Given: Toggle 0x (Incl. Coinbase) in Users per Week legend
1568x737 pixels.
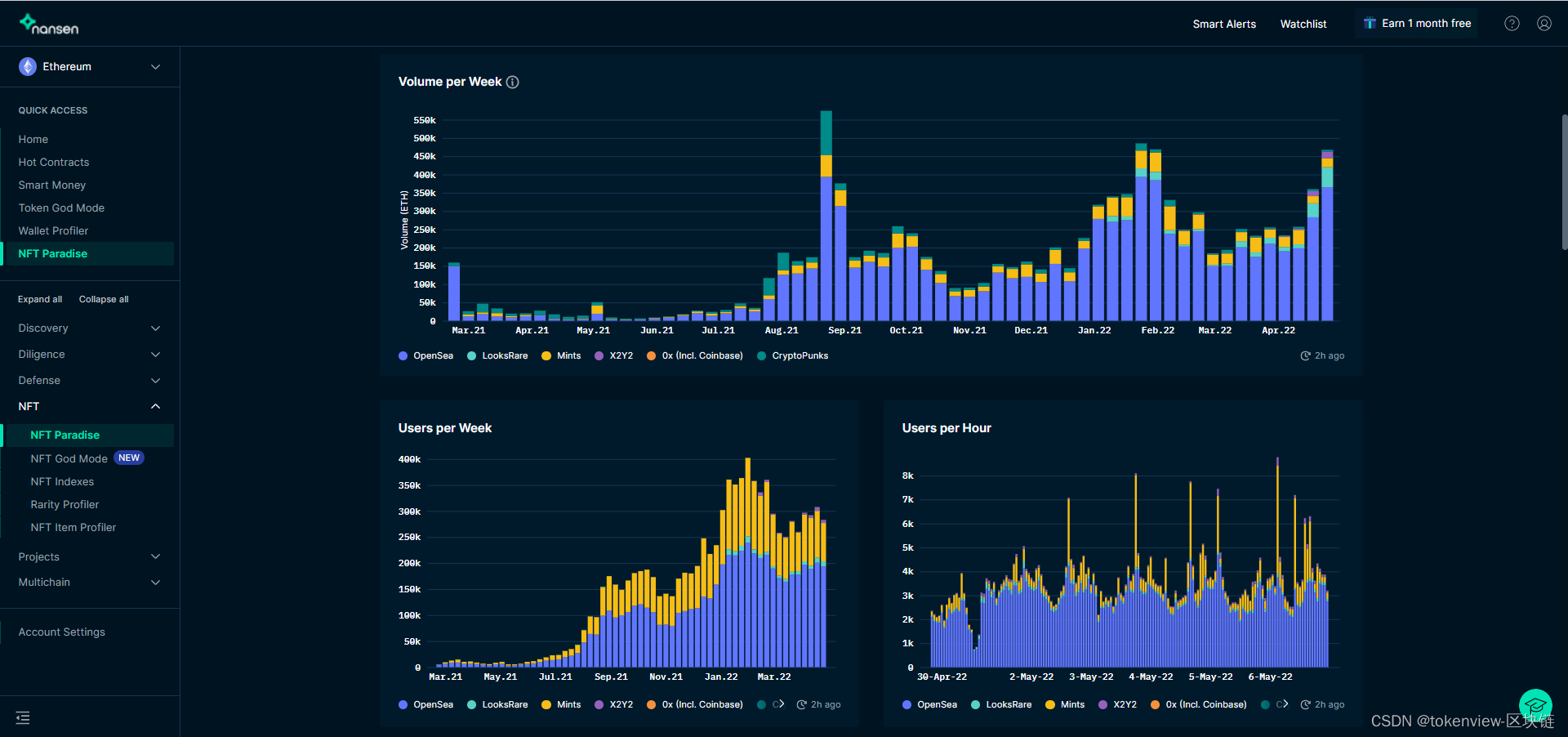Looking at the screenshot, I should [695, 704].
